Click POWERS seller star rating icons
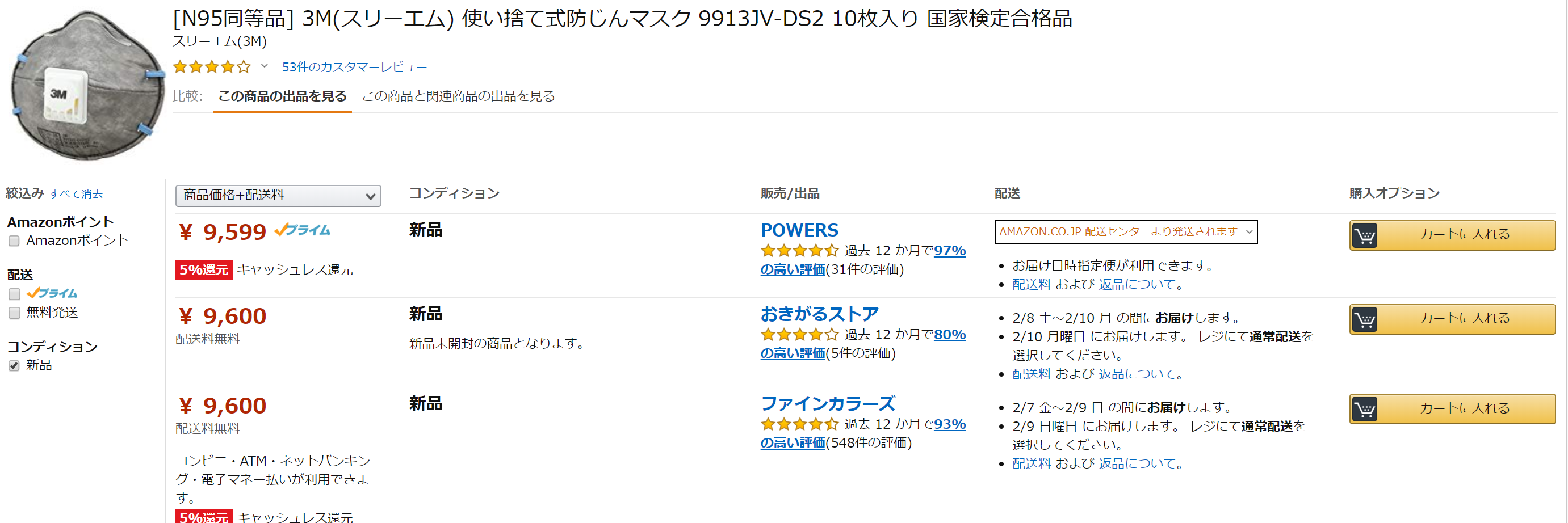1568x523 pixels. tap(799, 251)
